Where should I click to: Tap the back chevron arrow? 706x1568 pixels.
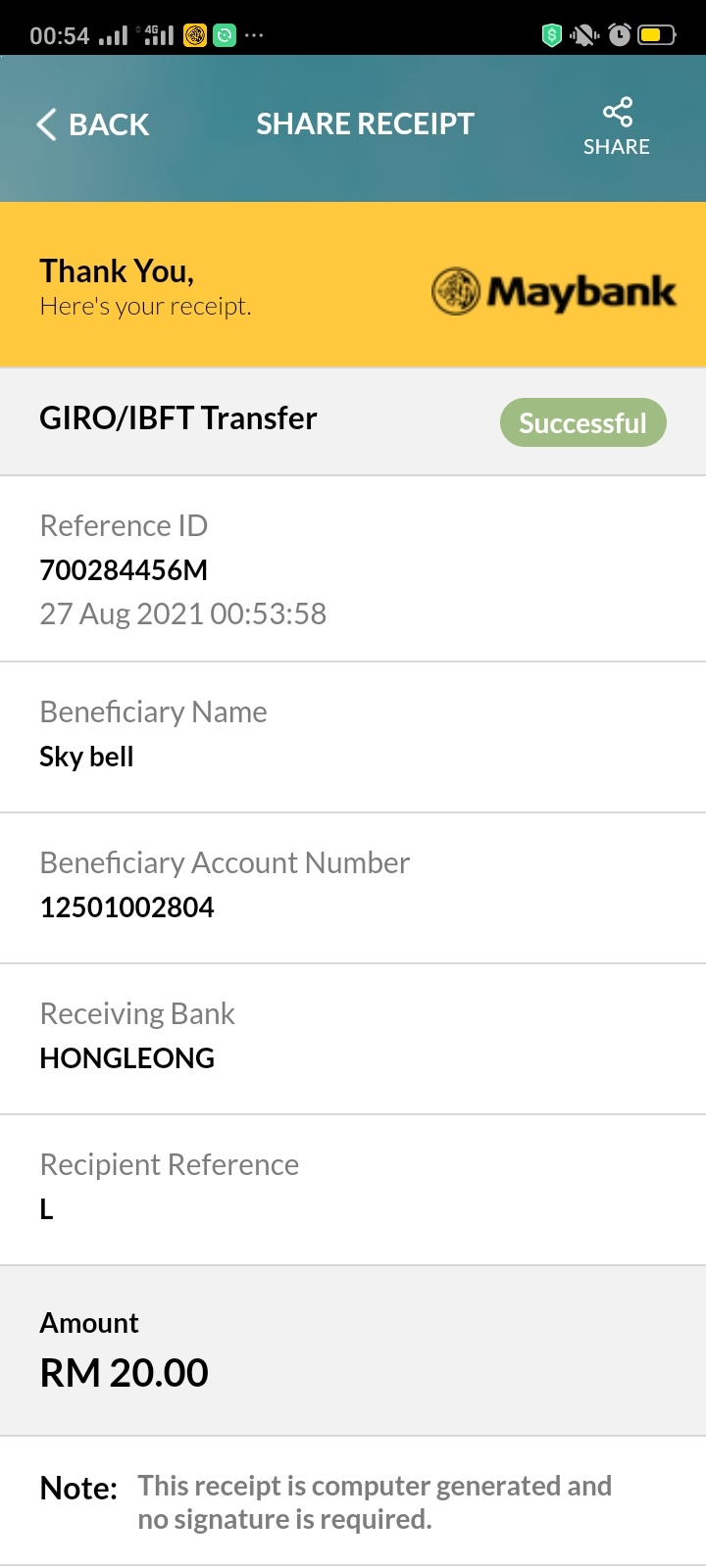tap(46, 124)
